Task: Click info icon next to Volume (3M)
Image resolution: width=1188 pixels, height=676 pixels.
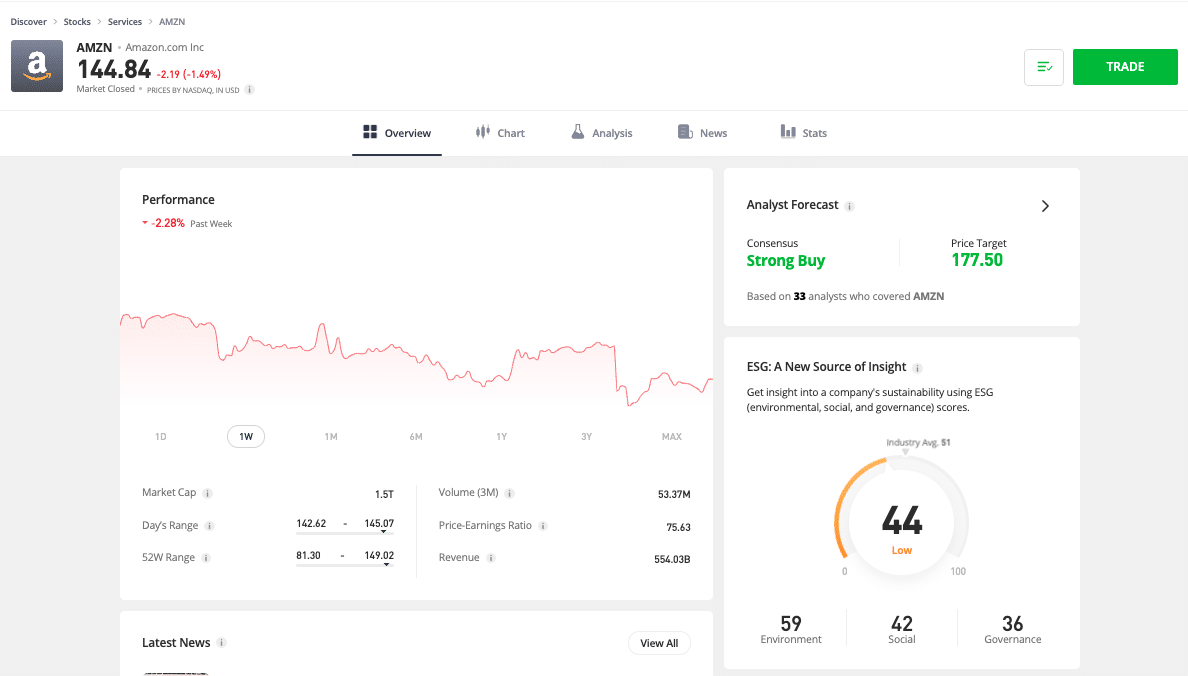Action: coord(509,493)
